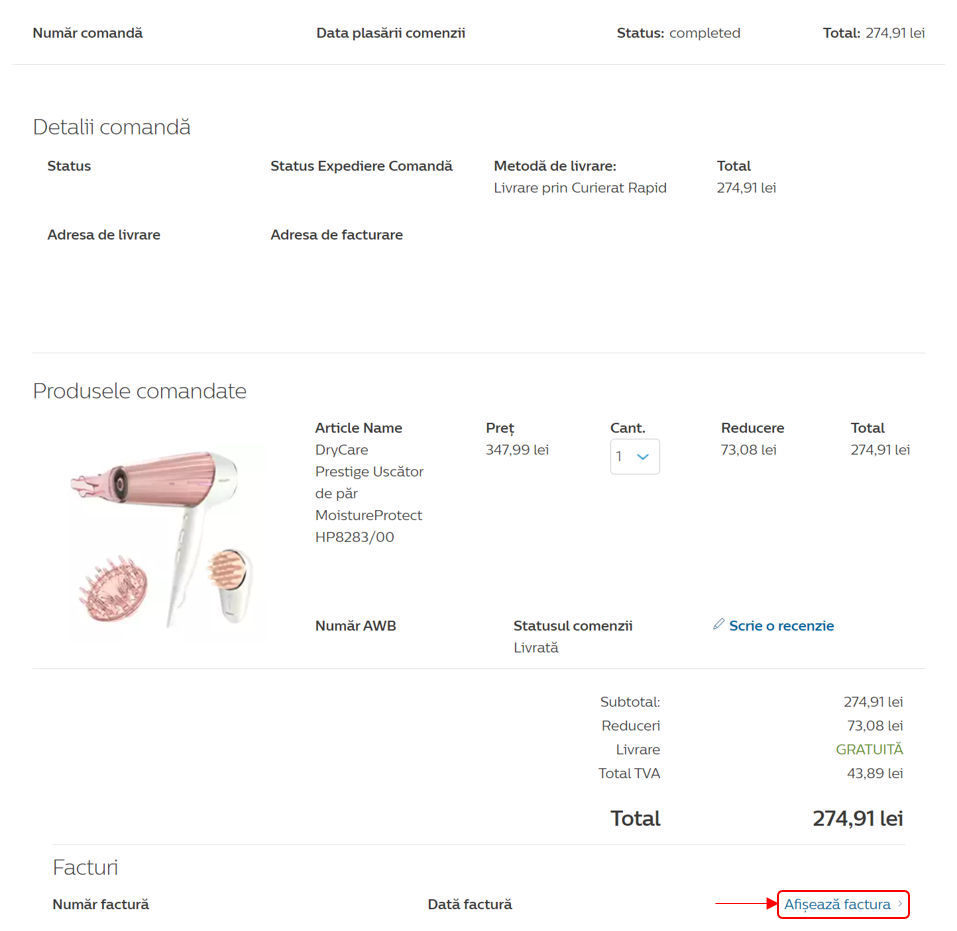This screenshot has height=931, width=957.
Task: Click the small chevron after Afișează factura
Action: pos(900,905)
